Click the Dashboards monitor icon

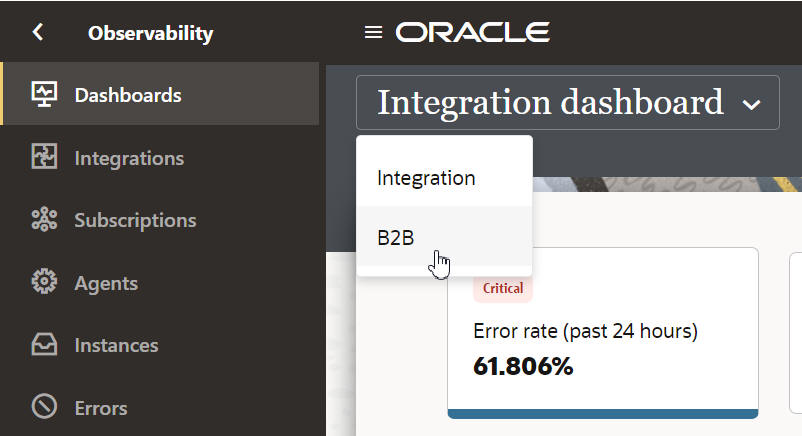44,95
